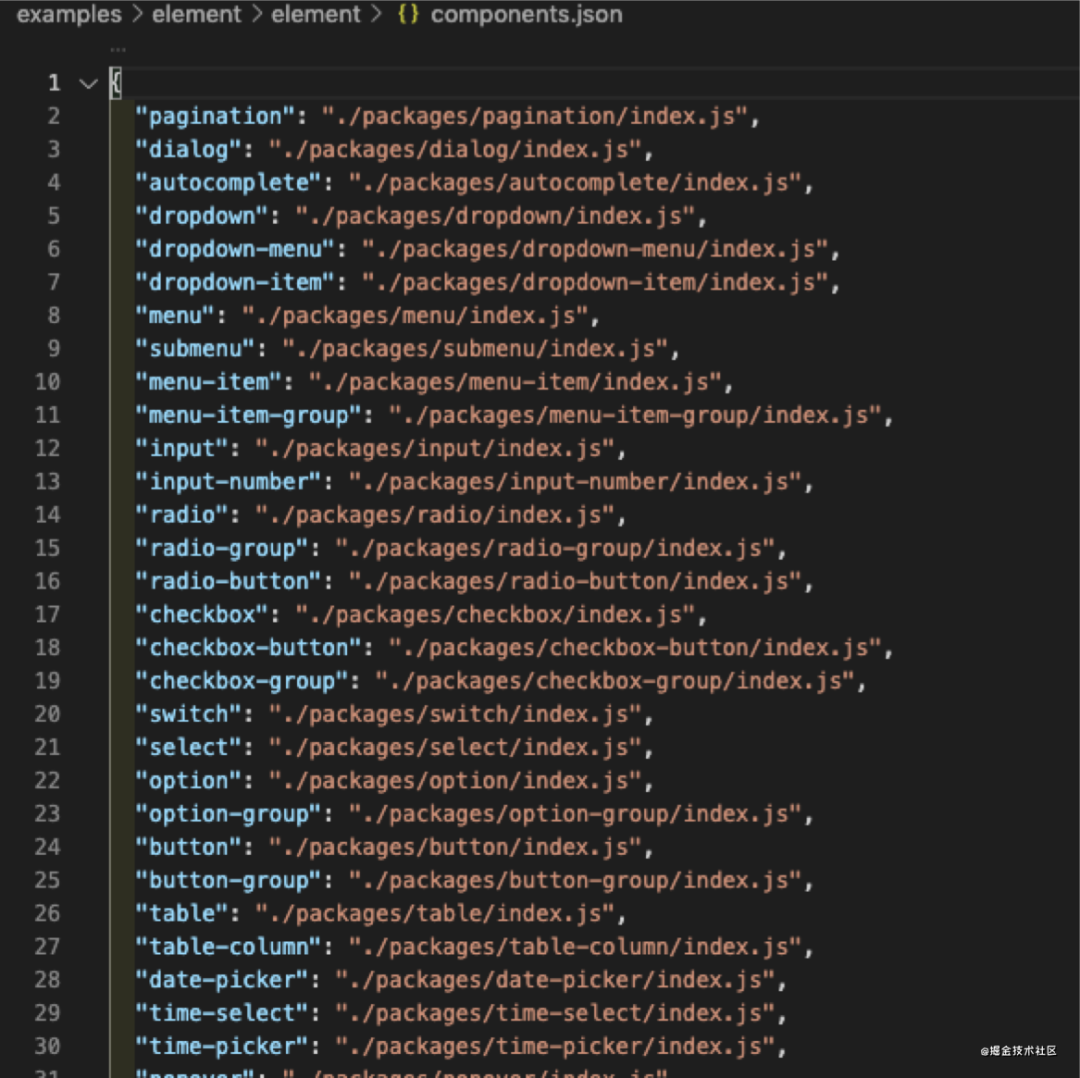
Task: Click the "./packages/autocomplete/index.js" path value
Action: (x=575, y=183)
